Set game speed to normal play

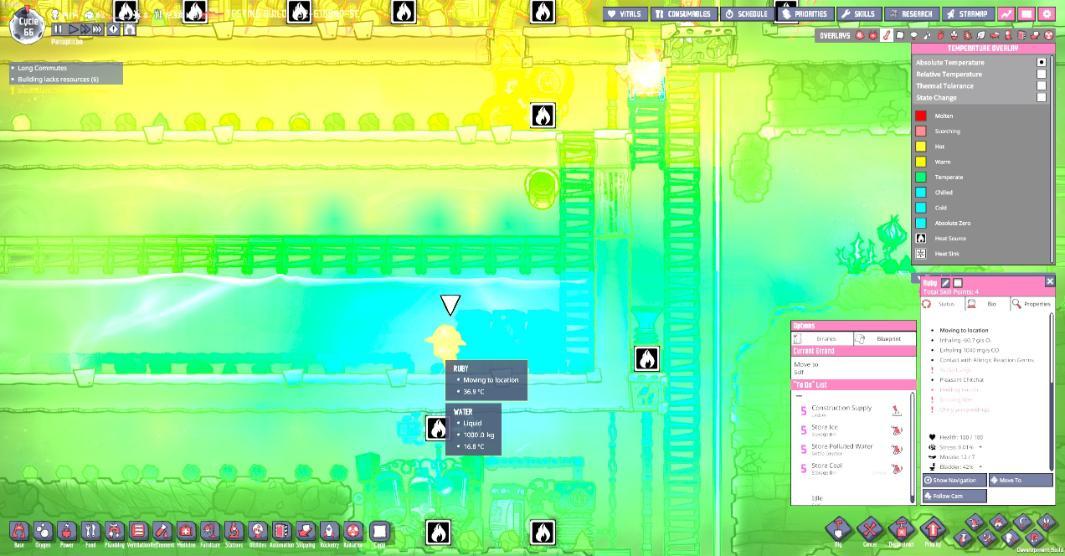point(73,29)
